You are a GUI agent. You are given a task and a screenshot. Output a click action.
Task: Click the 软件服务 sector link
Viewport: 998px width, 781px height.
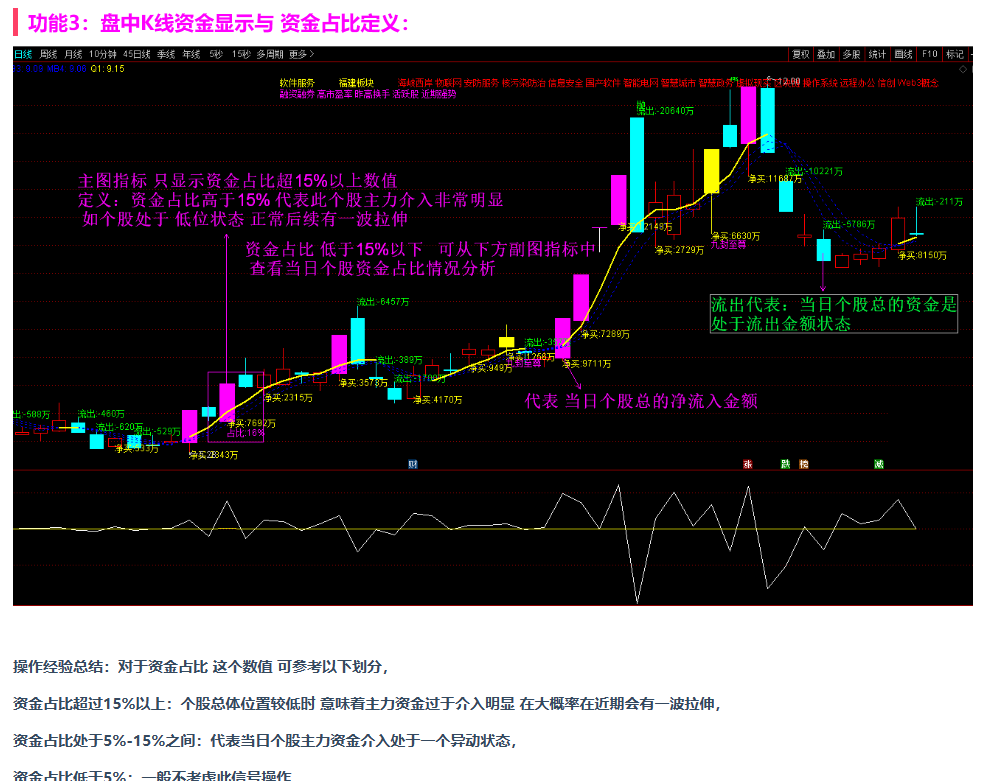[297, 82]
